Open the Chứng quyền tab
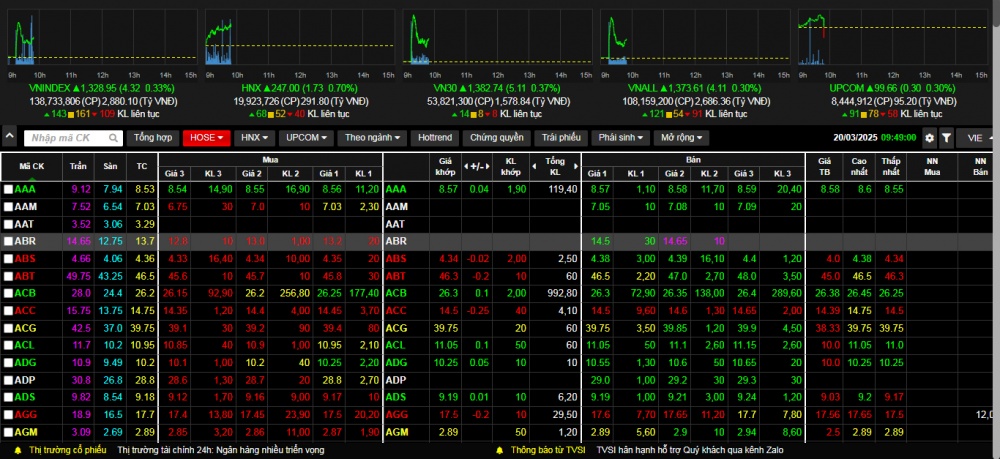The height and width of the screenshot is (459, 1000). pyautogui.click(x=496, y=138)
